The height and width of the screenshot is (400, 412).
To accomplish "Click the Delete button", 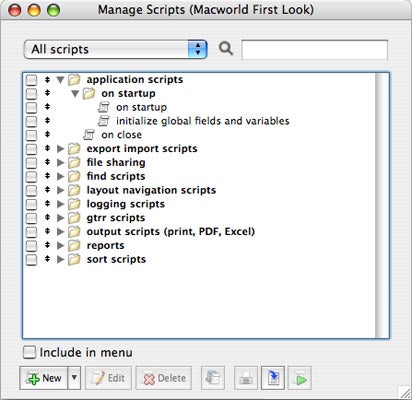I will coord(164,378).
